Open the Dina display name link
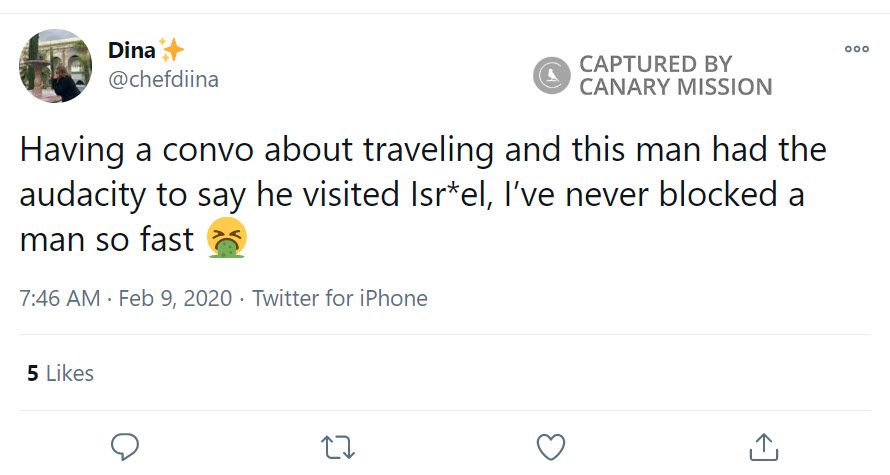This screenshot has width=890, height=475. tap(132, 50)
